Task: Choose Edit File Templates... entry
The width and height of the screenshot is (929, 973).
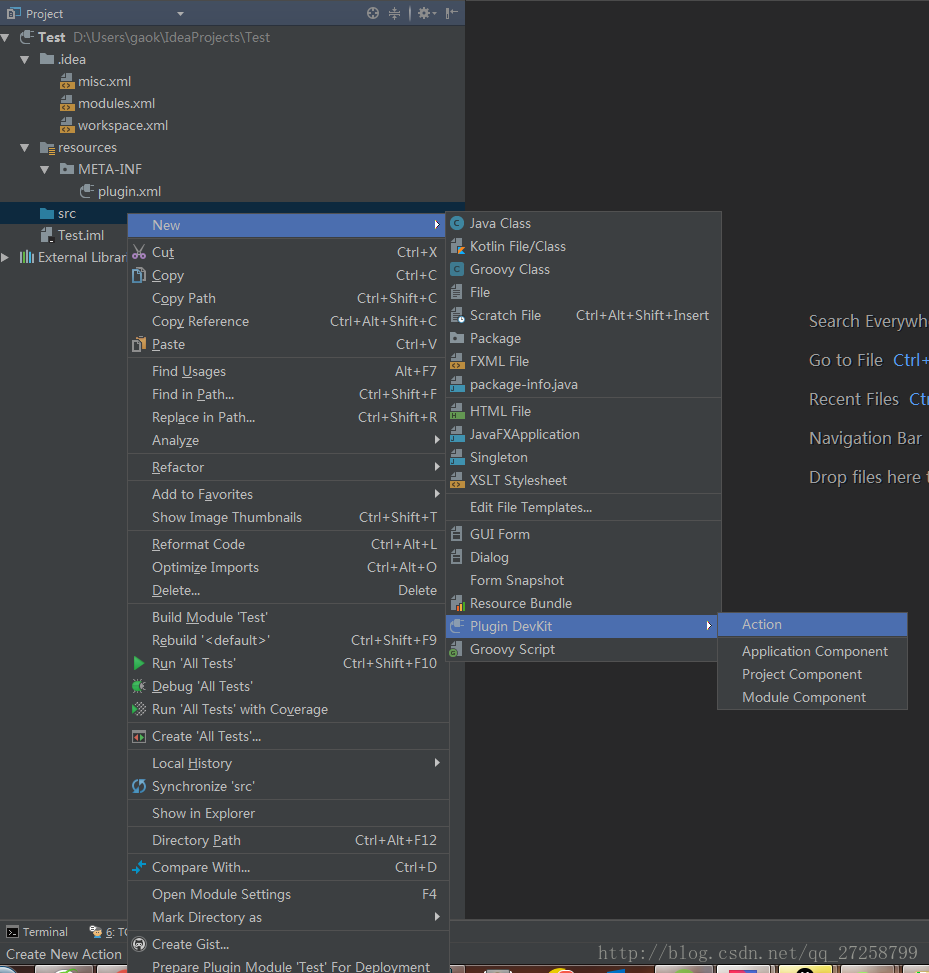Action: [583, 508]
